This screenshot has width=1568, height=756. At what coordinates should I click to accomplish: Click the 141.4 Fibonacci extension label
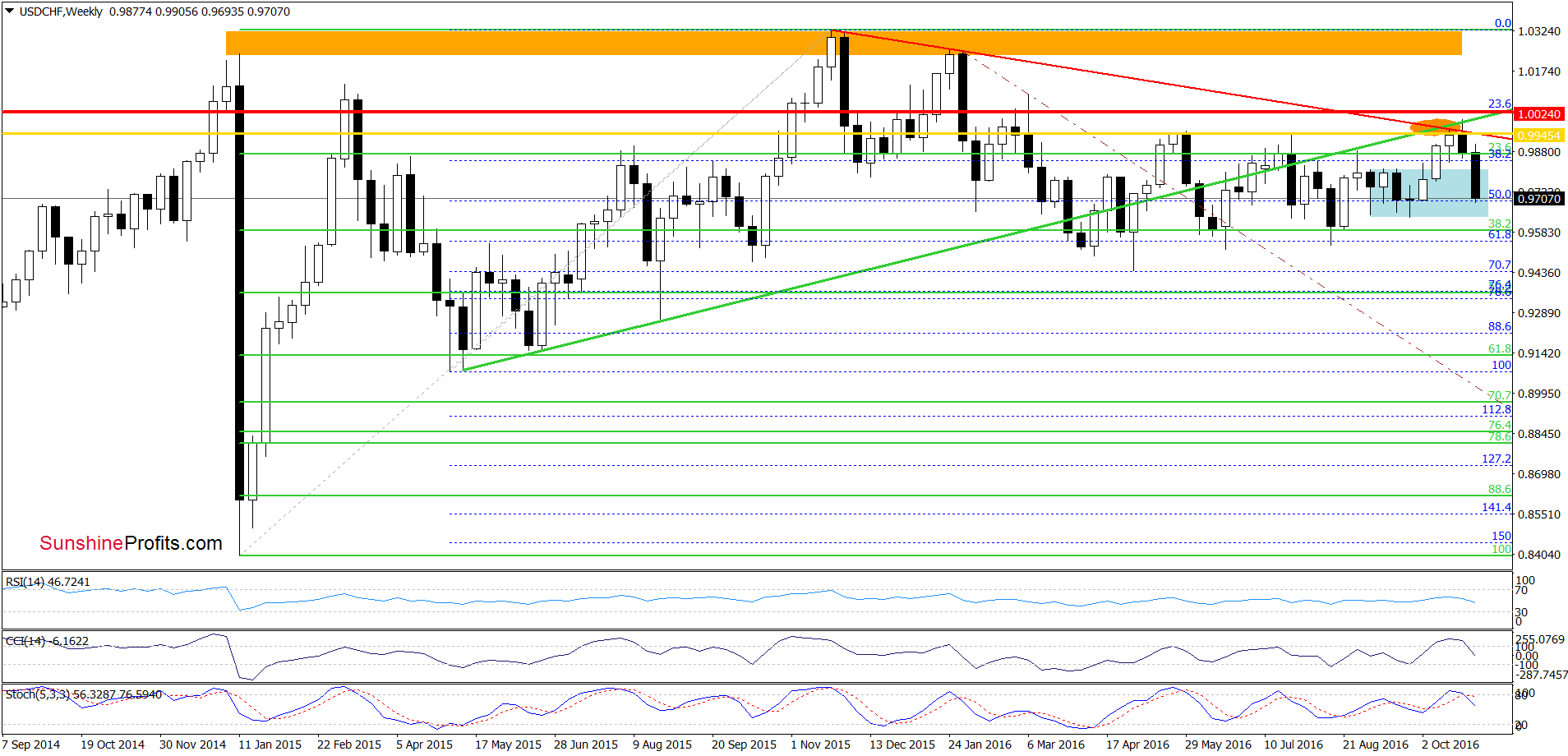pyautogui.click(x=1497, y=507)
